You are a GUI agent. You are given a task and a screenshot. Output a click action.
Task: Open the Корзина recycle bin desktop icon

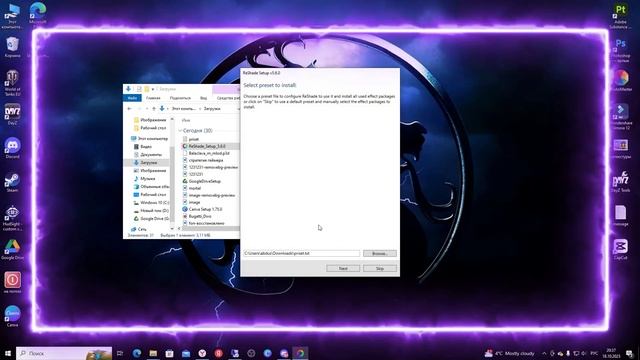pyautogui.click(x=13, y=47)
